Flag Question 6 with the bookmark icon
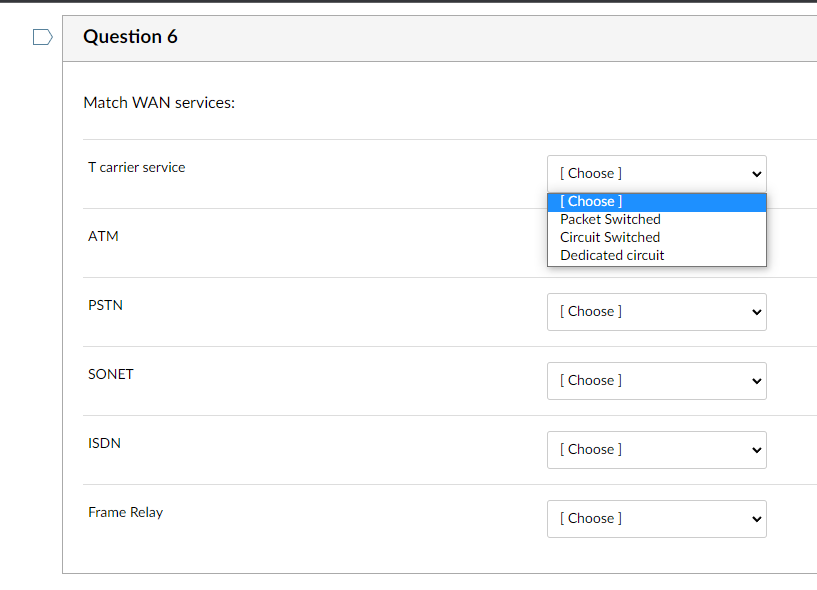Screen dimensions: 817x590 [x=43, y=37]
